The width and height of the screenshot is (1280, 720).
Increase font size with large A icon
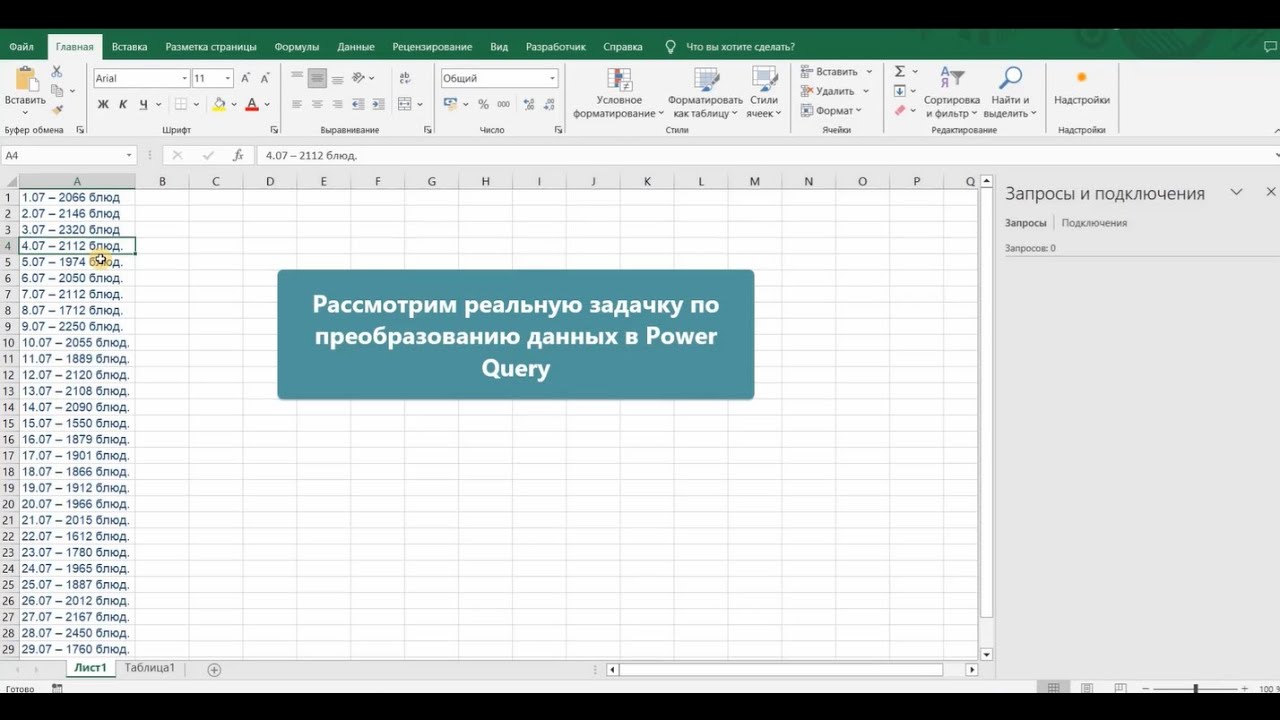point(246,78)
